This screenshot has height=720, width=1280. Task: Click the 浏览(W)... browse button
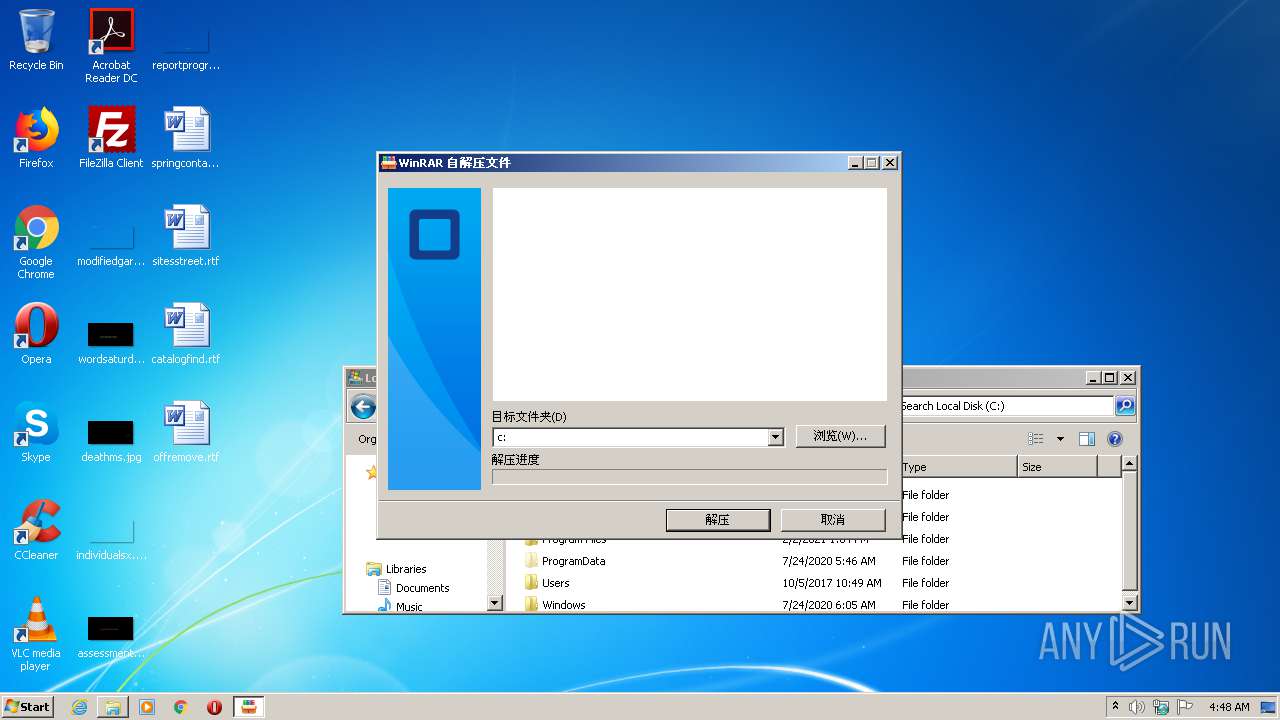(840, 436)
